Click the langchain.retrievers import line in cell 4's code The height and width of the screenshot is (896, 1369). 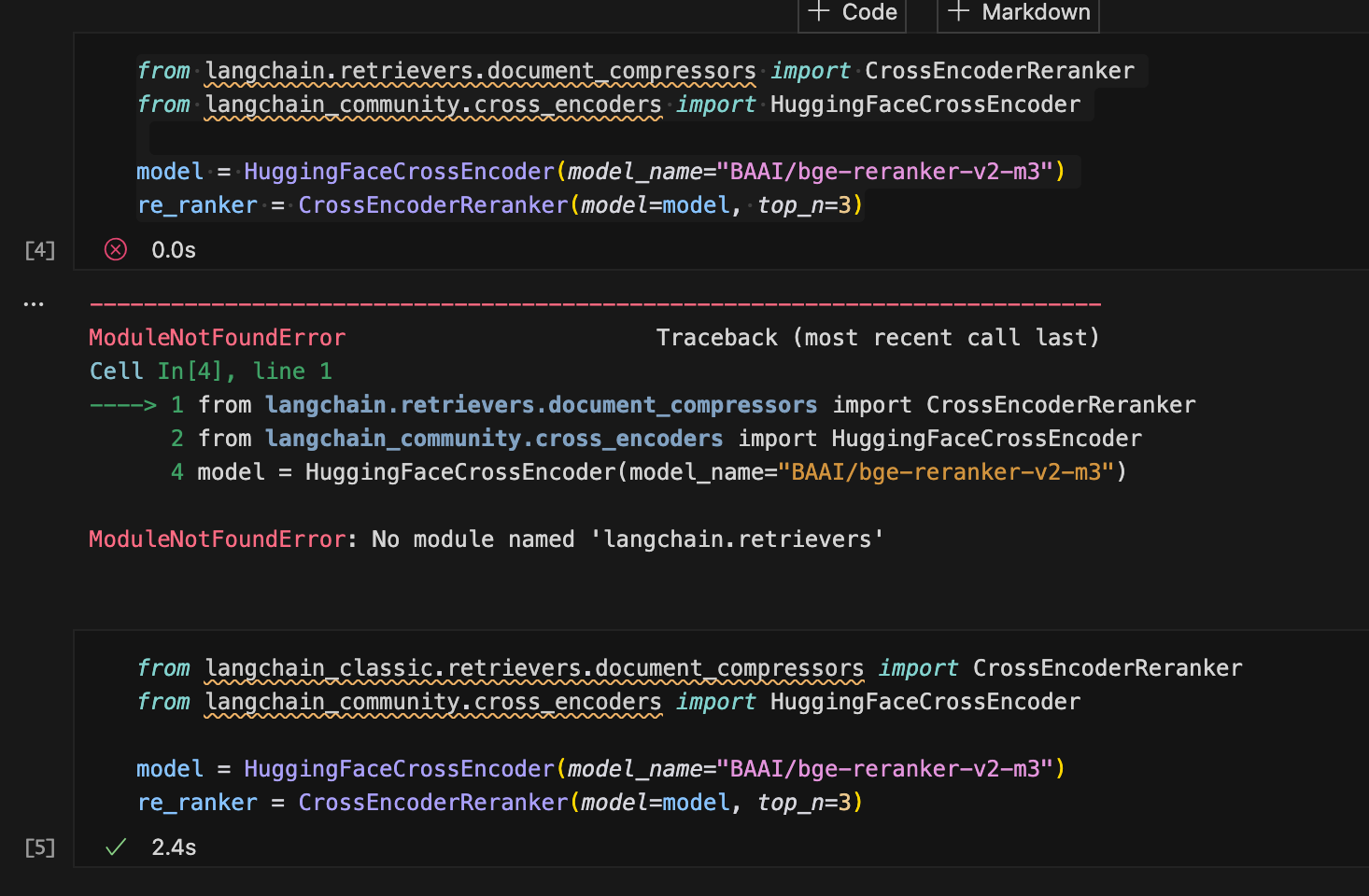tap(635, 71)
